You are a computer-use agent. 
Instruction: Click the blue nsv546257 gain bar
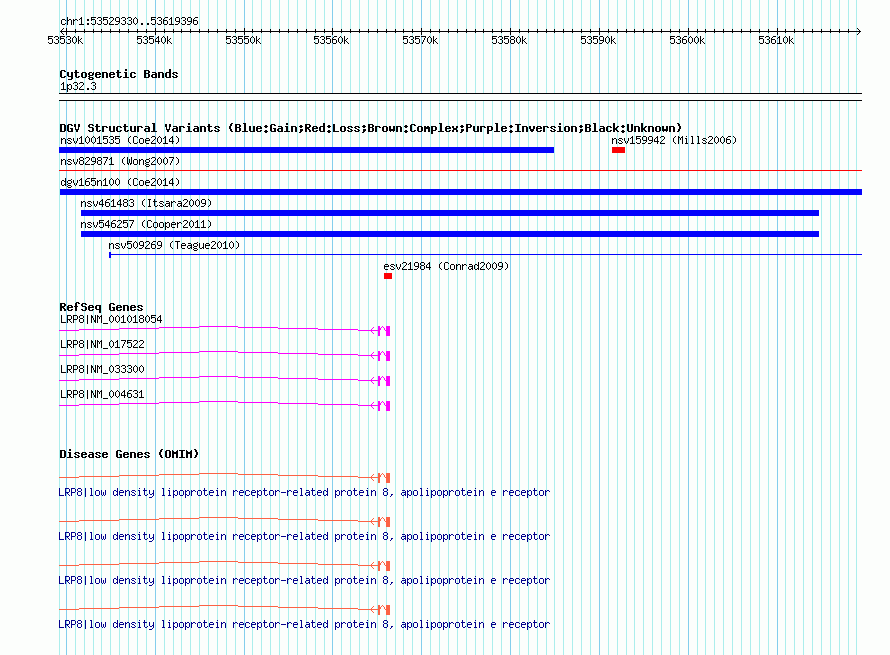tap(450, 234)
